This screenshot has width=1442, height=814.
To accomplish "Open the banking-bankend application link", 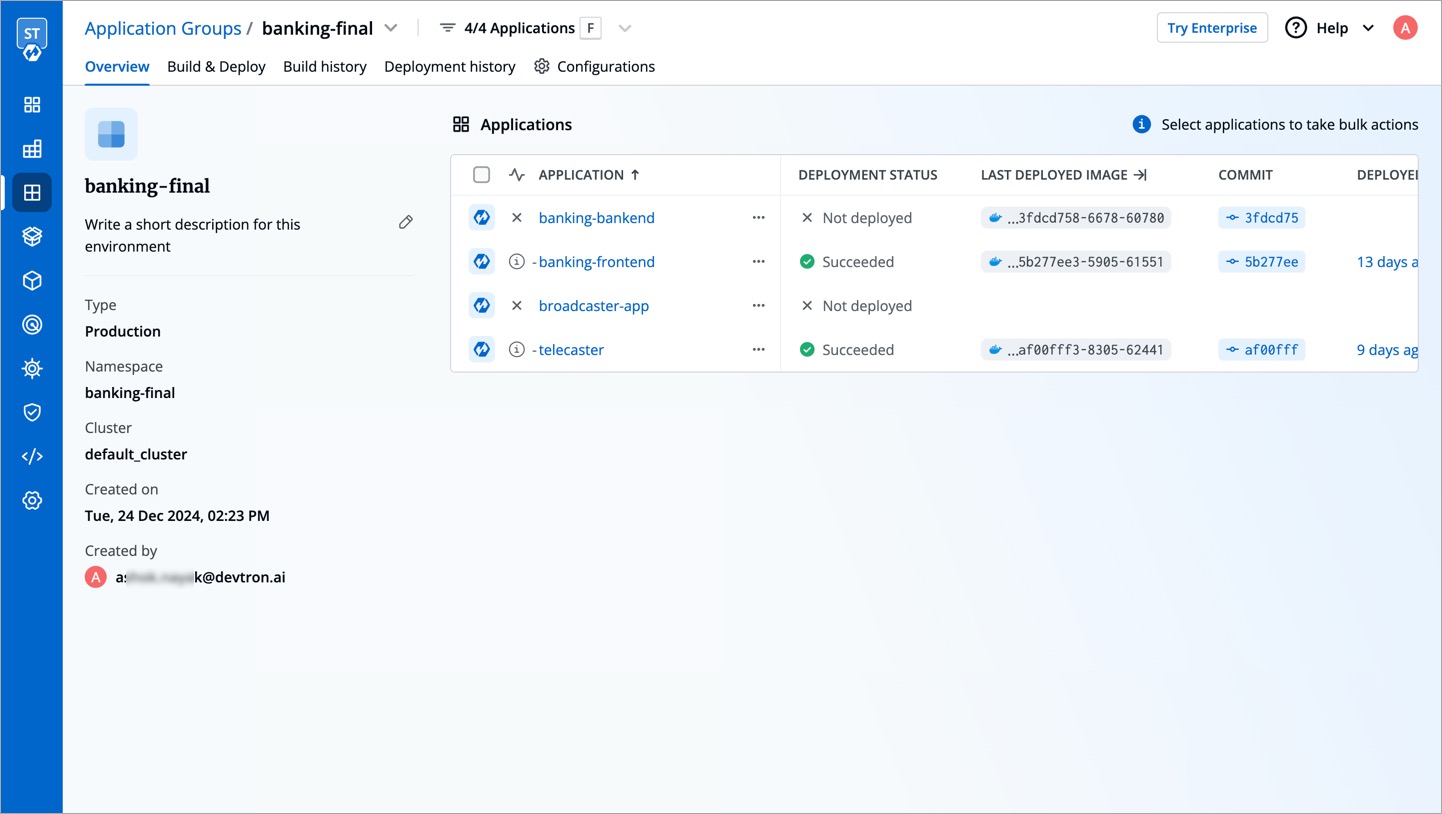I will point(596,218).
